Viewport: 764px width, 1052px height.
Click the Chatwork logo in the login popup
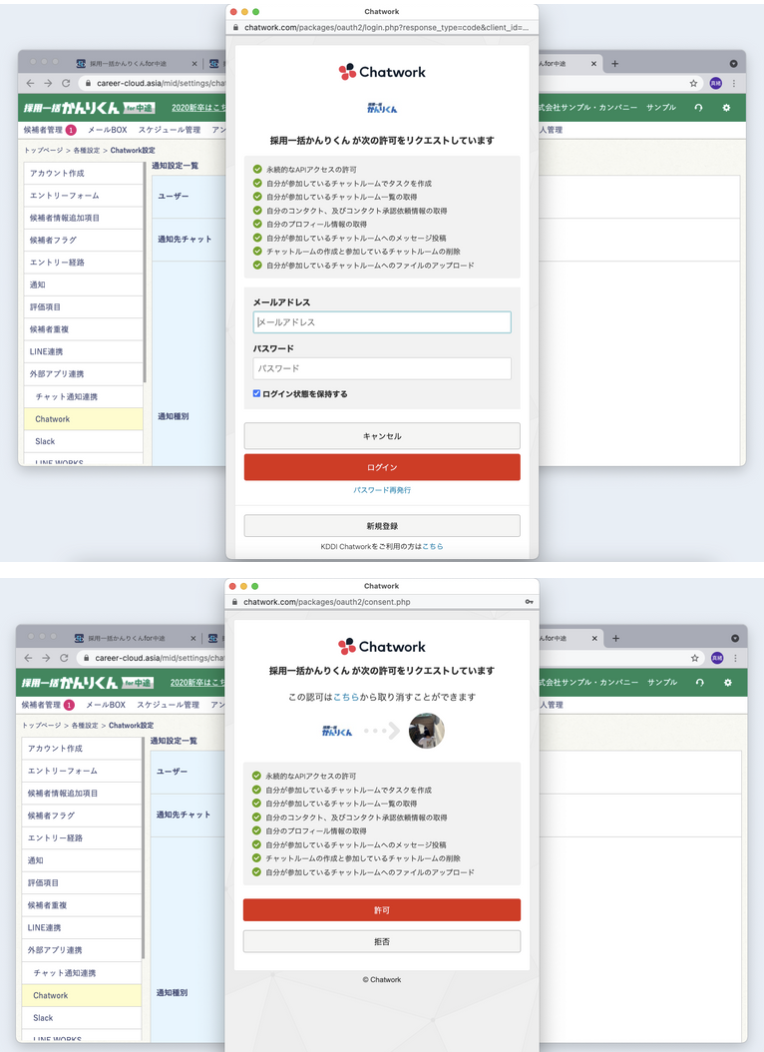382,72
